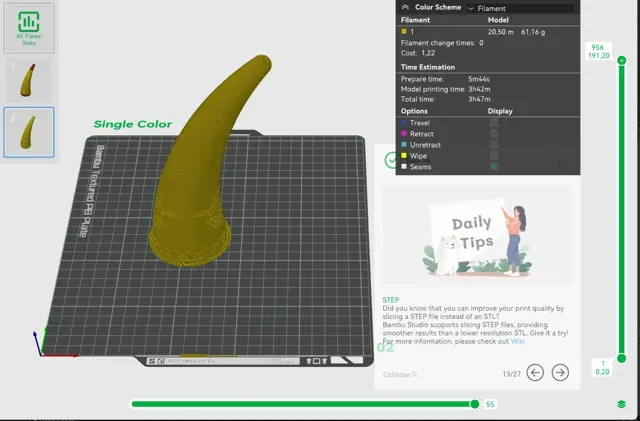Click the STEP tip heading
The image size is (640, 421).
[391, 300]
